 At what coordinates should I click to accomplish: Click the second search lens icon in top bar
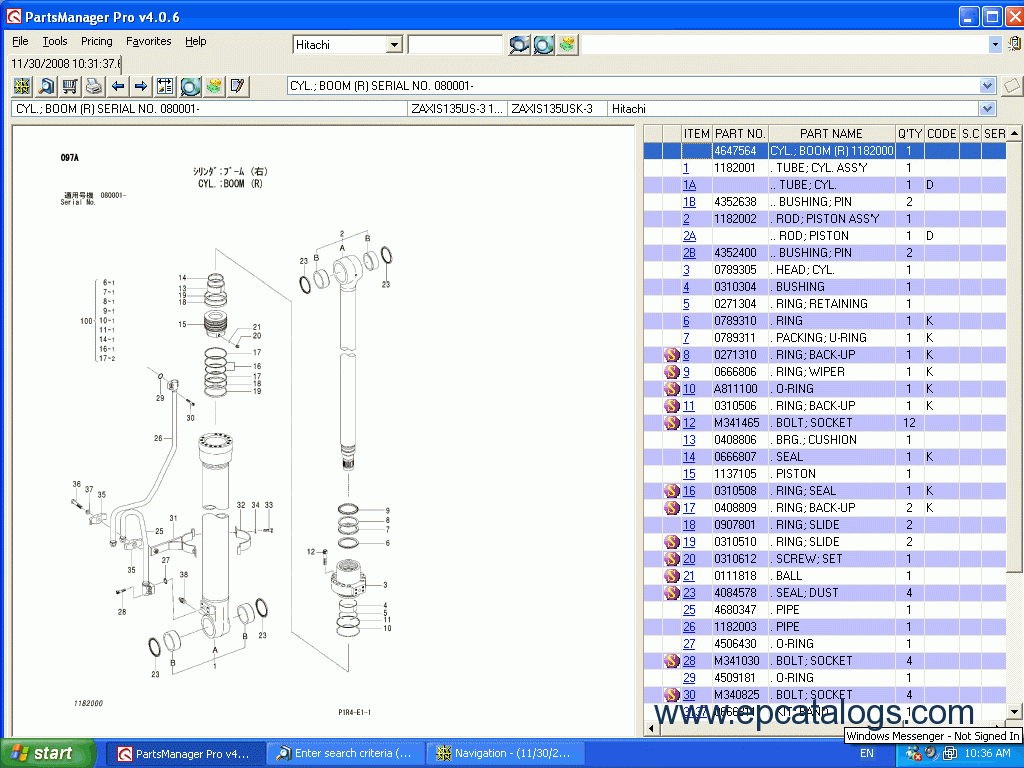pyautogui.click(x=543, y=44)
